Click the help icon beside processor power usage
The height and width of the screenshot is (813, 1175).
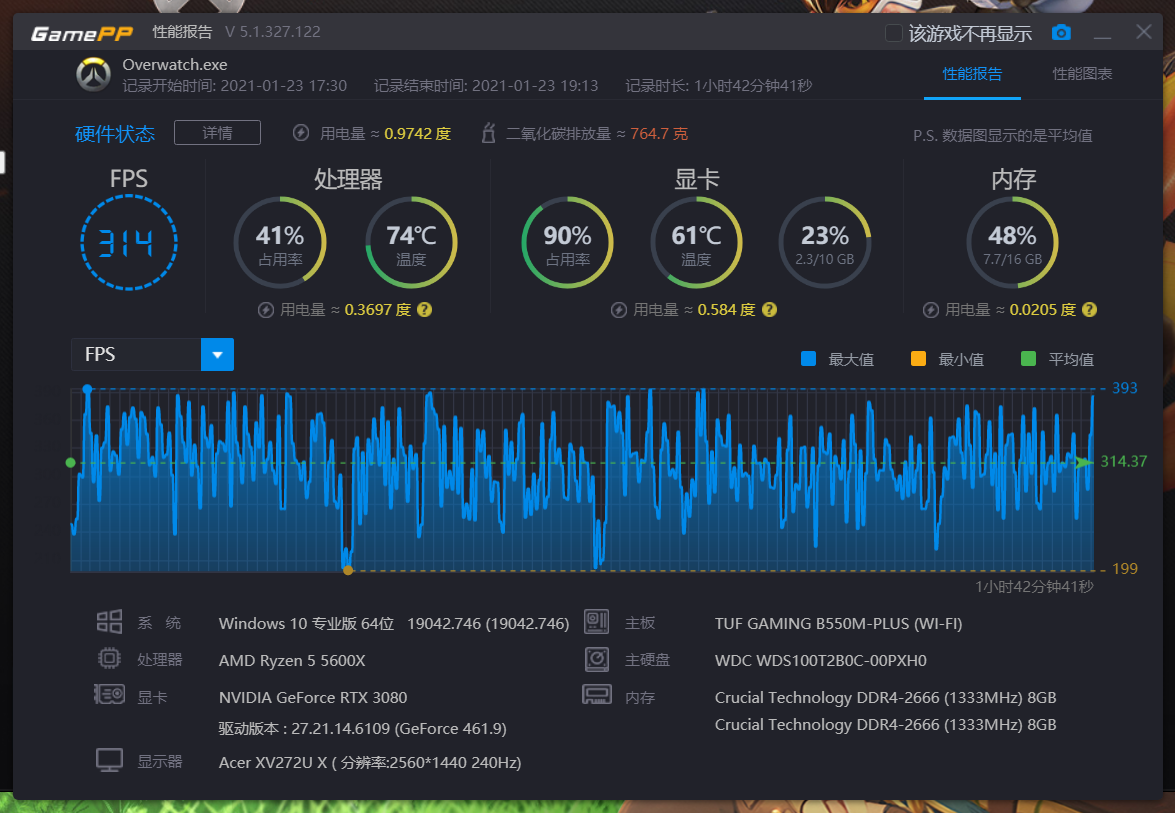425,310
